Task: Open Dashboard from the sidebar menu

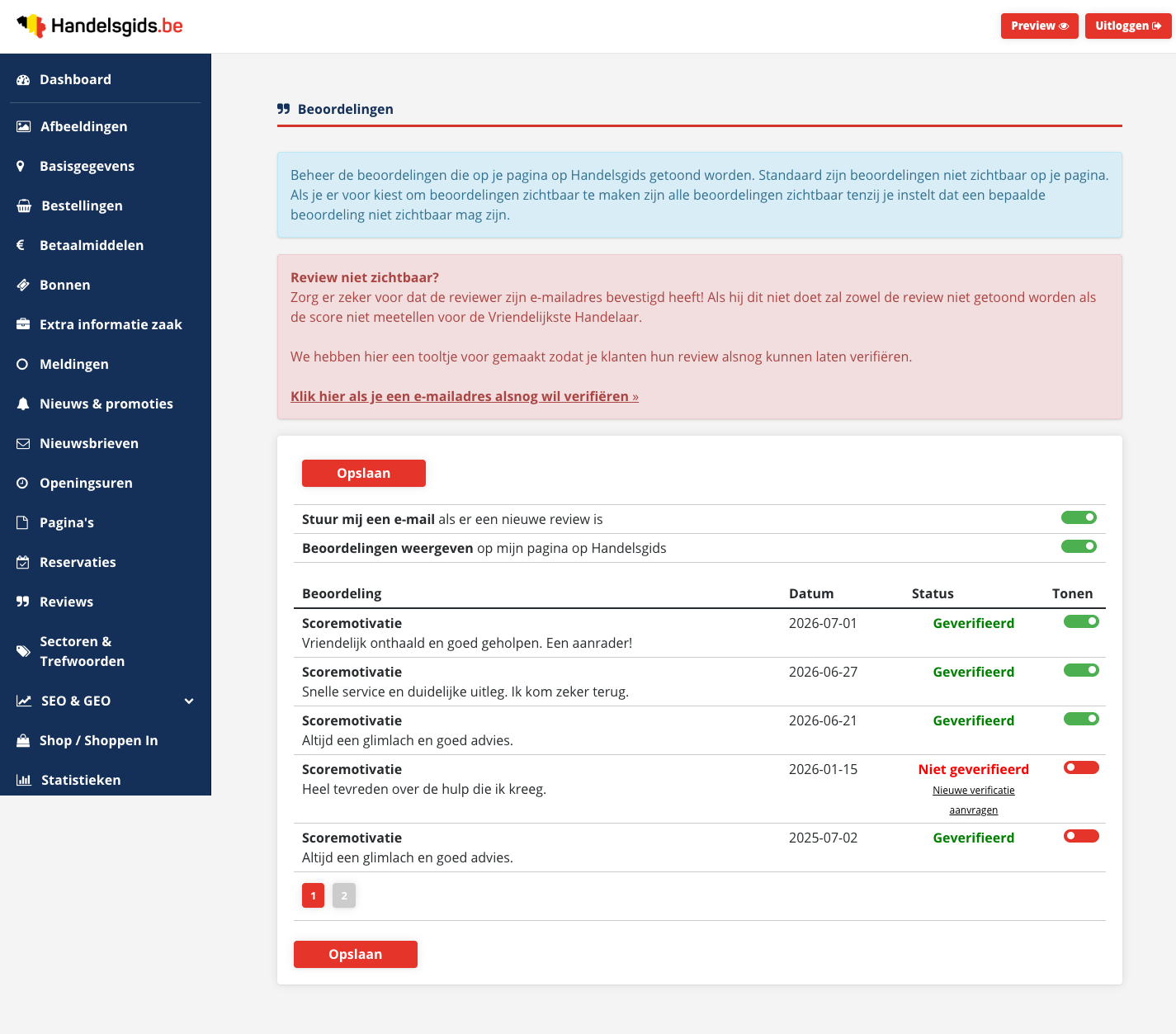Action: [x=106, y=80]
